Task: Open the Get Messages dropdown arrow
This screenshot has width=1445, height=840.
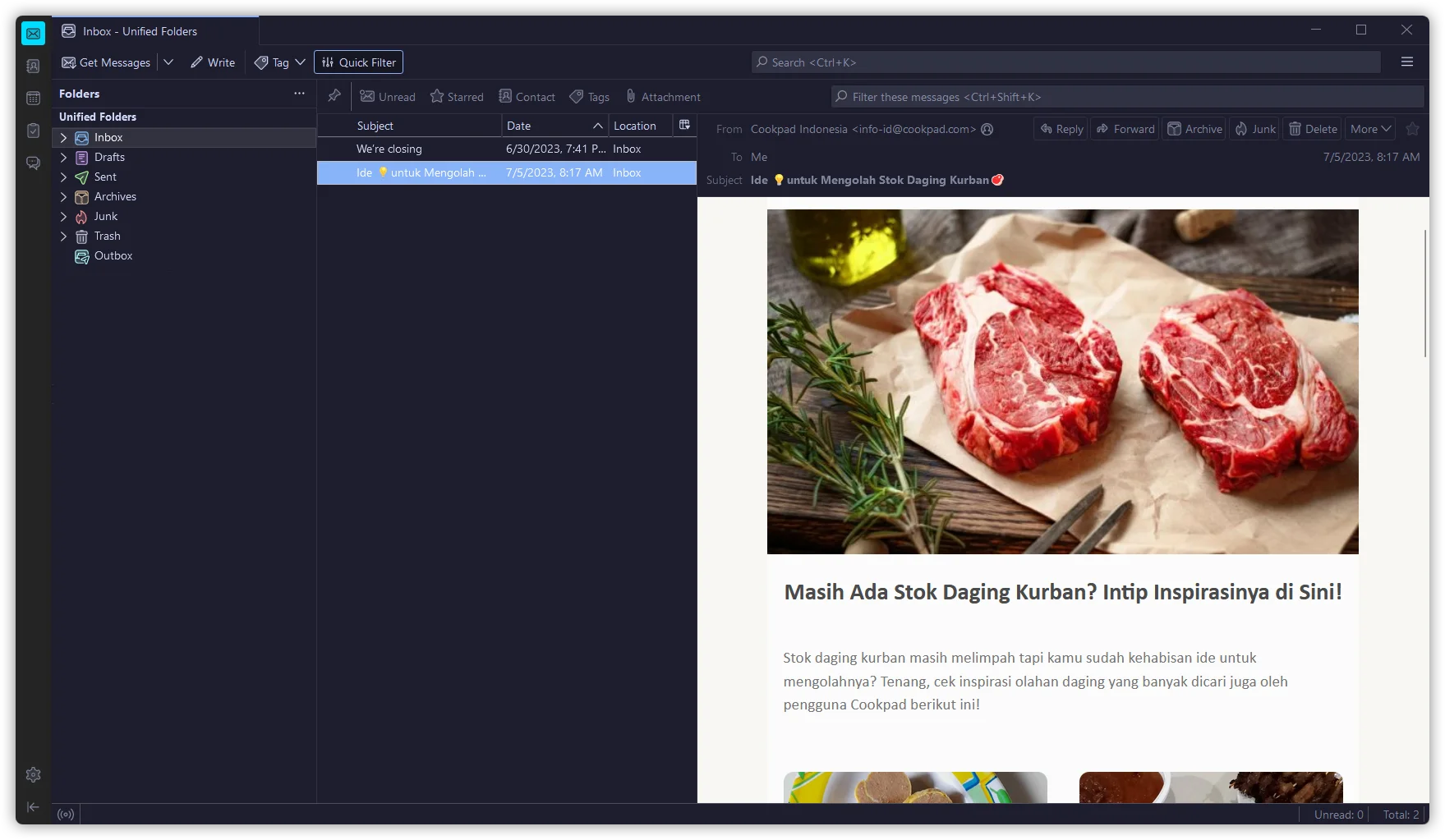Action: point(168,62)
